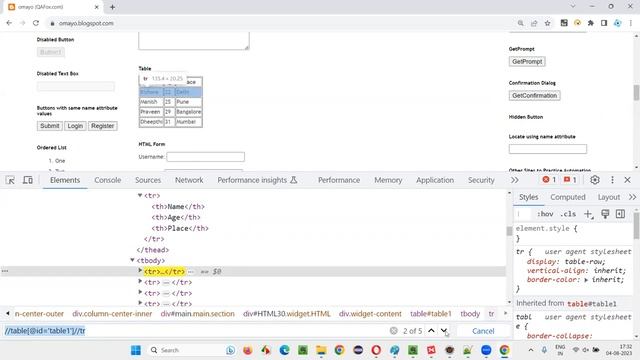Open the Memory tab
The height and width of the screenshot is (360, 640).
coord(388,180)
